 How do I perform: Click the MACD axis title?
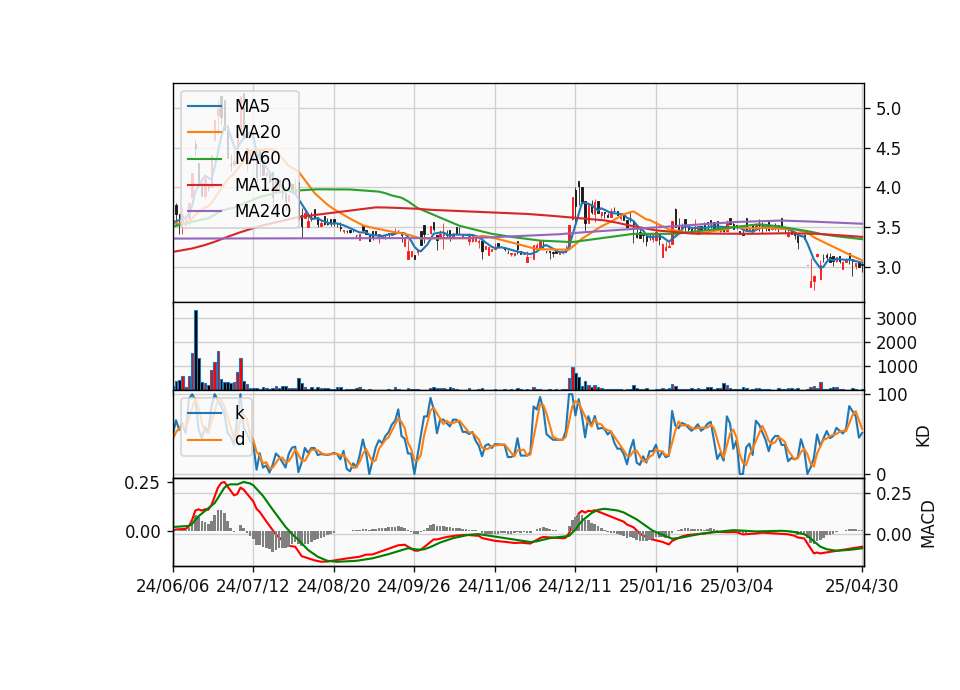click(x=928, y=525)
